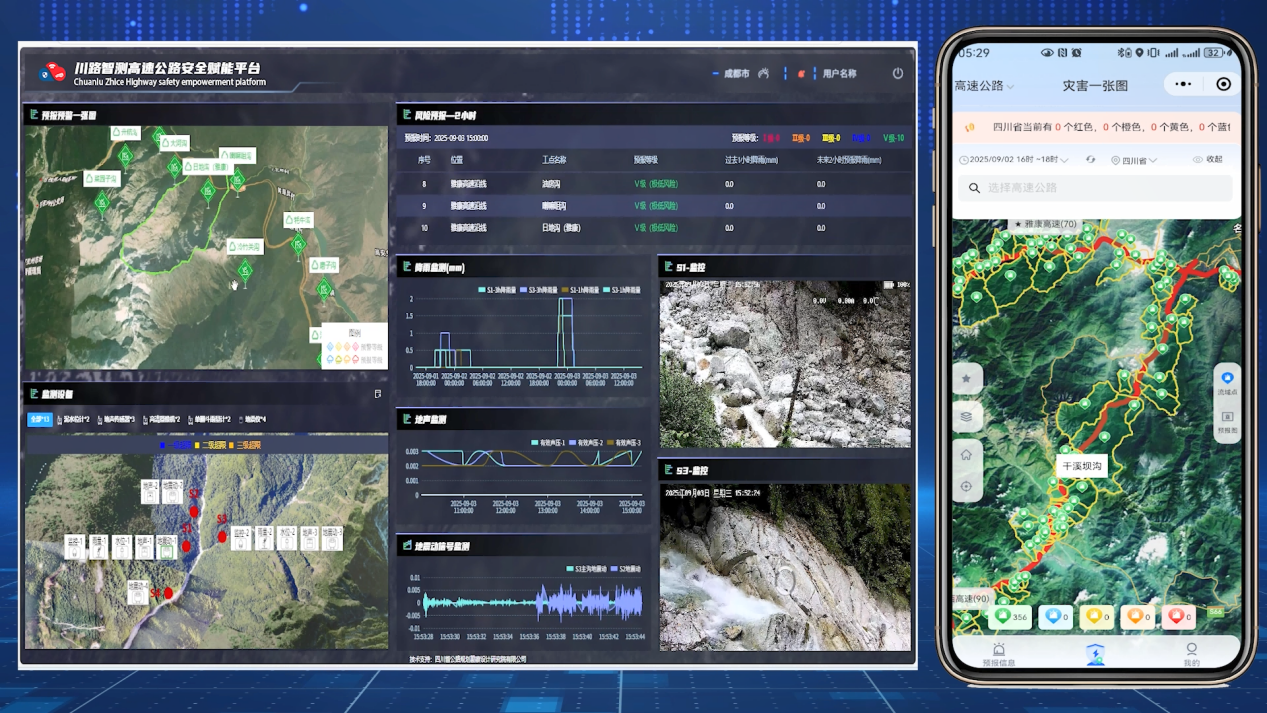The height and width of the screenshot is (713, 1267).
Task: Click the power logout icon in platform header
Action: tap(897, 73)
